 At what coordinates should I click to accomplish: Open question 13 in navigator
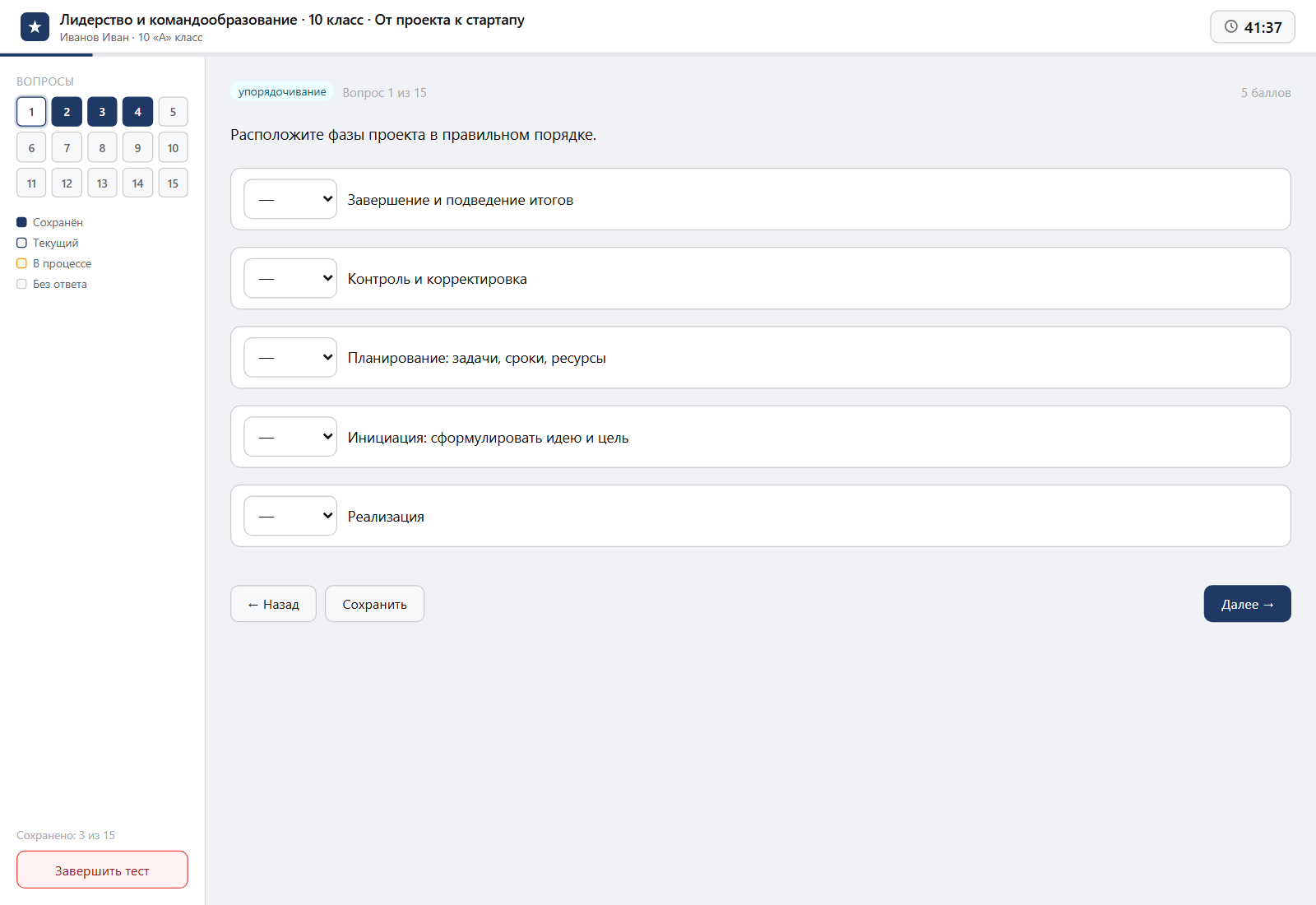click(102, 183)
